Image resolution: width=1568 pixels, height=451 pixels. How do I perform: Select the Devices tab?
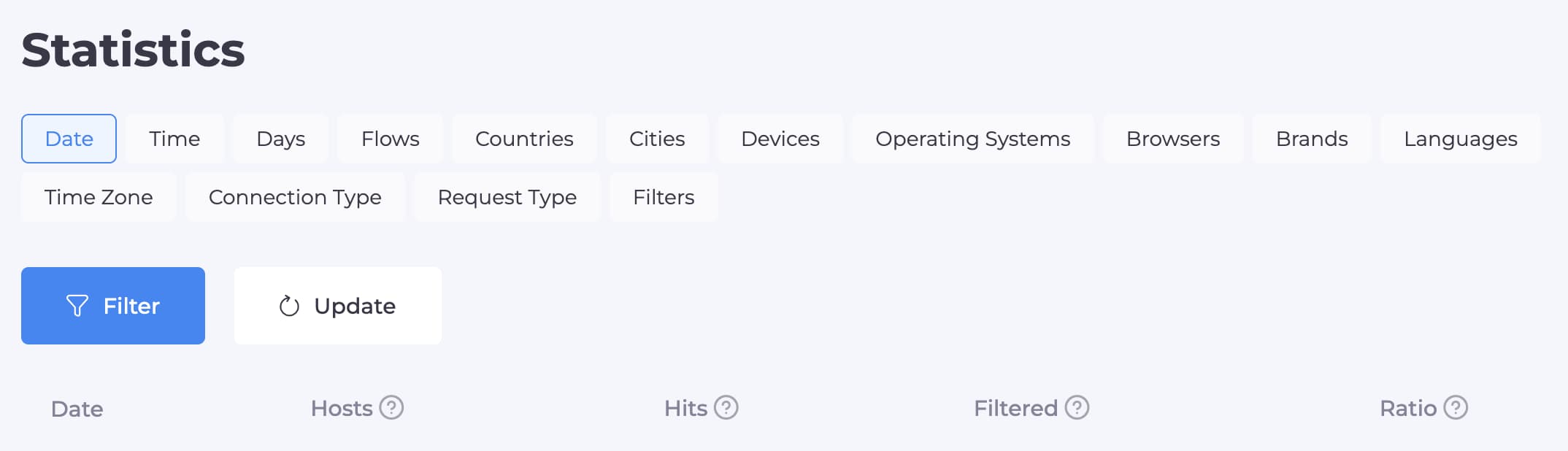click(780, 139)
